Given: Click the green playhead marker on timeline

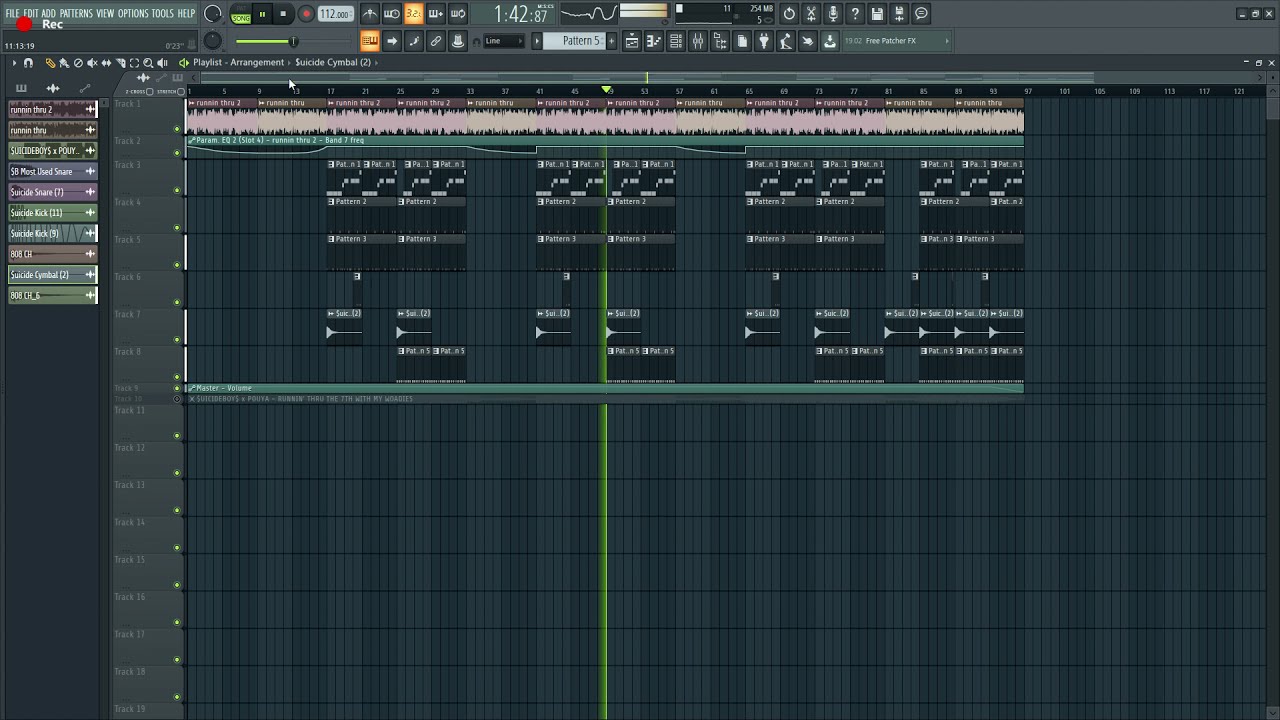Looking at the screenshot, I should point(607,91).
